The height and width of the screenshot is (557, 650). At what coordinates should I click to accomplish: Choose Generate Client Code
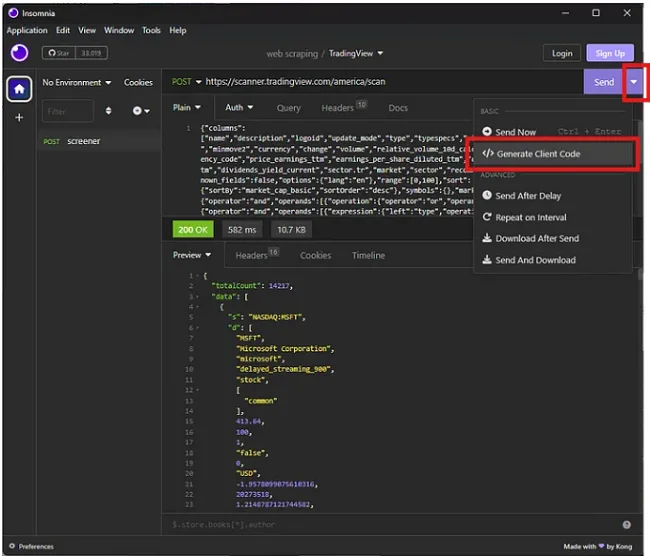tap(553, 154)
